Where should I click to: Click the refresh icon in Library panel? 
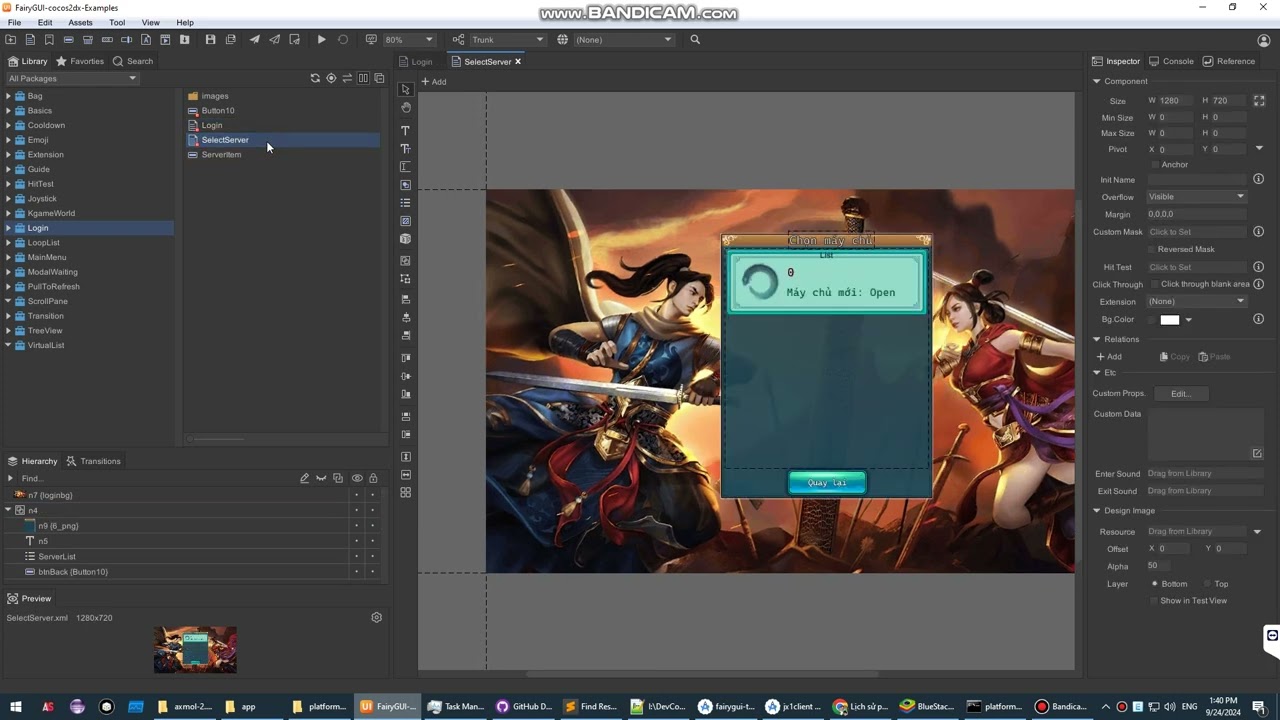[x=315, y=78]
